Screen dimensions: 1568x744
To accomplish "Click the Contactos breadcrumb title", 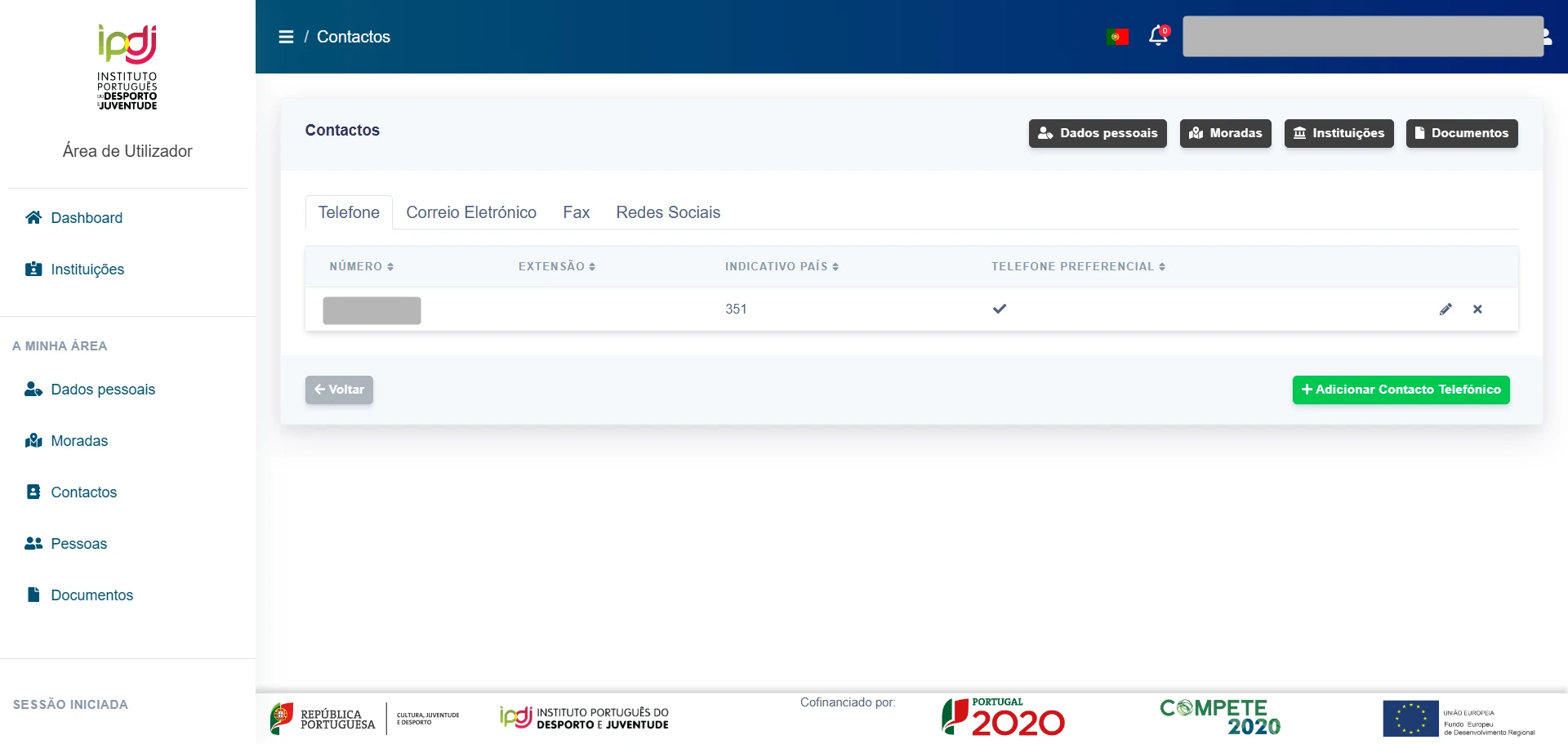I will click(x=354, y=37).
